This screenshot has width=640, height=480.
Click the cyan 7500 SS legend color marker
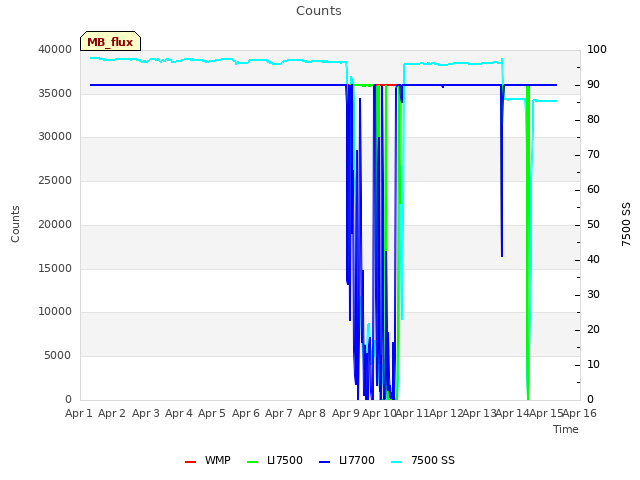[x=397, y=462]
